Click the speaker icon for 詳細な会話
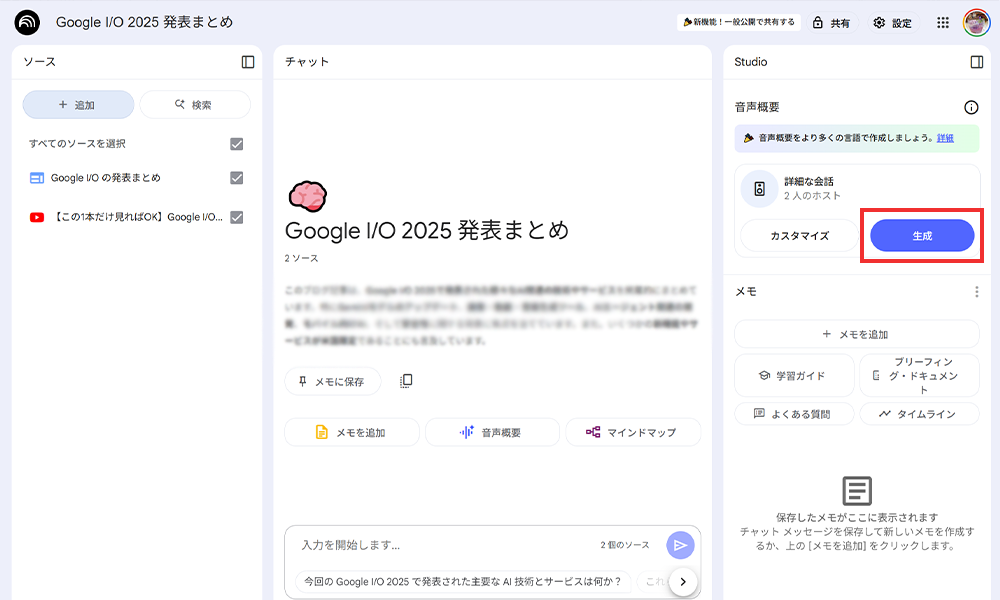The width and height of the screenshot is (1000, 600). tap(760, 189)
